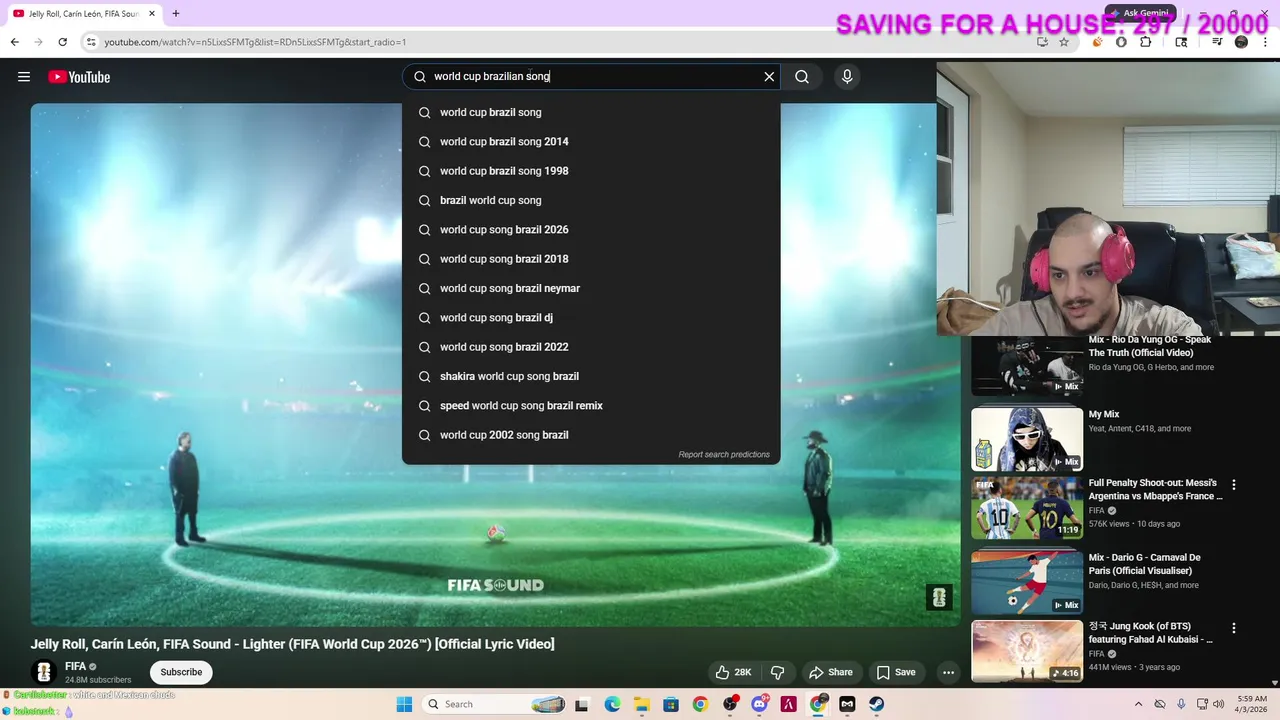This screenshot has height=720, width=1280.
Task: Choose suggestion 'world cup brazil song 2014'
Action: tap(591, 142)
